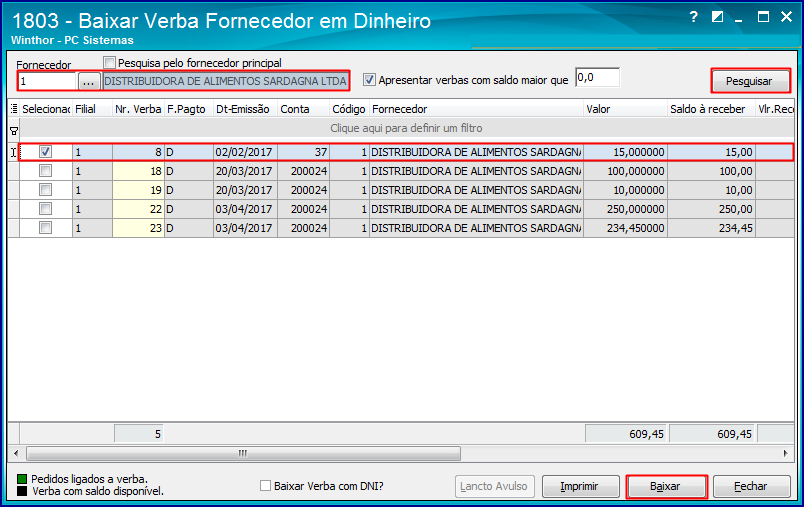This screenshot has width=804, height=507.
Task: Sort by the Fornecedor column header
Action: pyautogui.click(x=476, y=109)
